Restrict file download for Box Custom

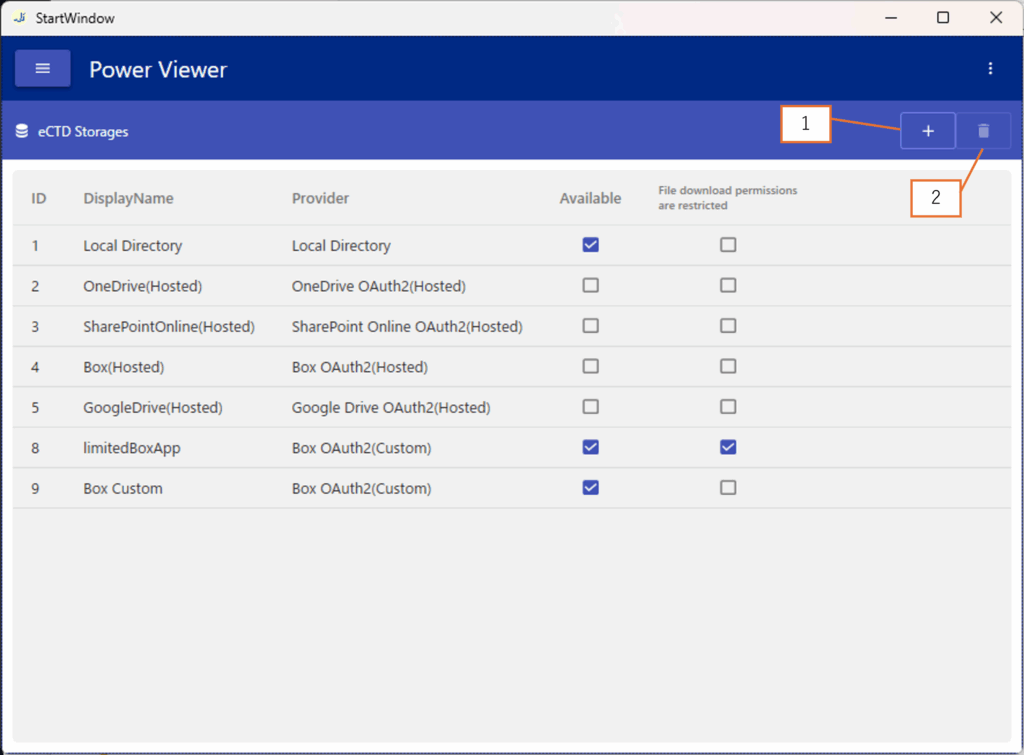(x=728, y=488)
